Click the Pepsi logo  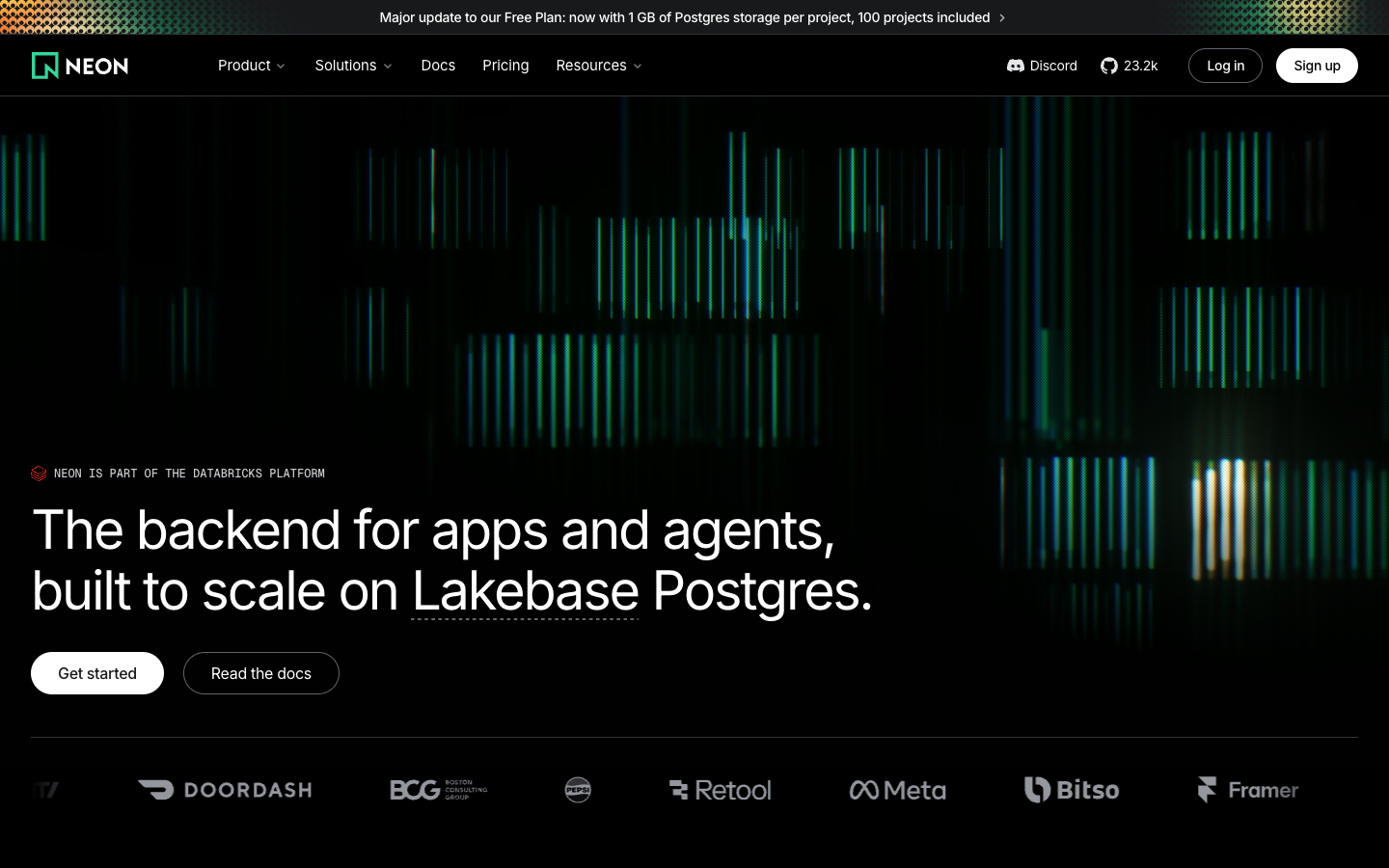coord(578,790)
